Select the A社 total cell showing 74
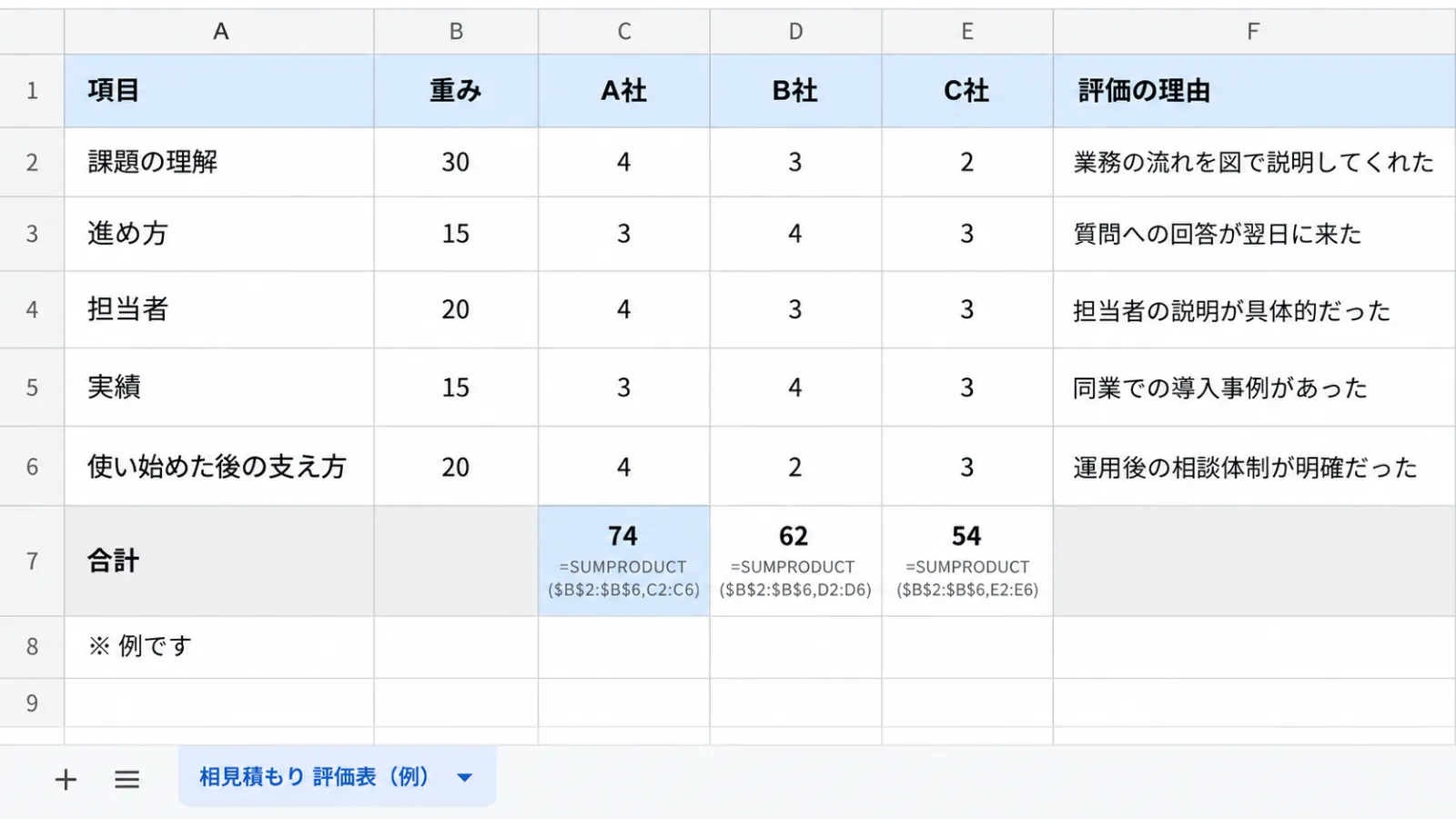This screenshot has height=819, width=1456. 624,561
